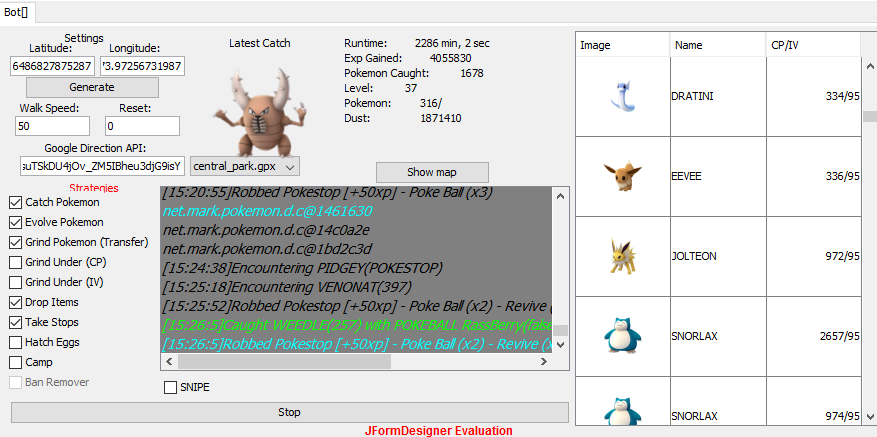
Task: Click the Walk Speed field showing 50
Action: (x=53, y=126)
